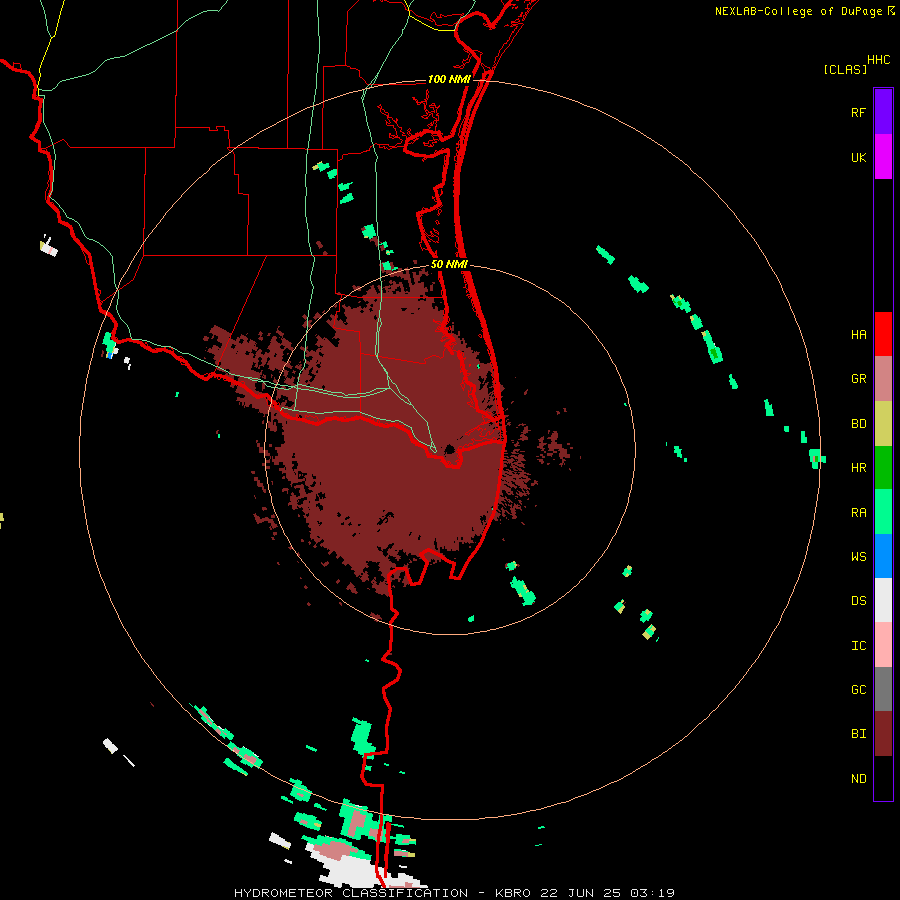Viewport: 900px width, 900px height.
Task: Click the BI brown legend swatch
Action: coord(883,734)
